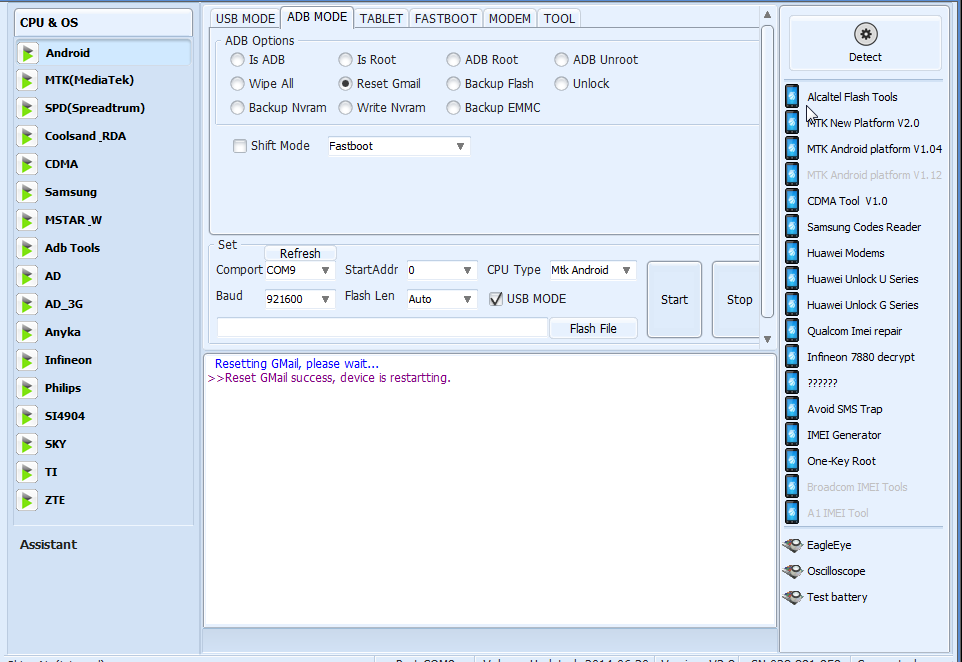Click the Refresh button
962x662 pixels.
(x=300, y=253)
